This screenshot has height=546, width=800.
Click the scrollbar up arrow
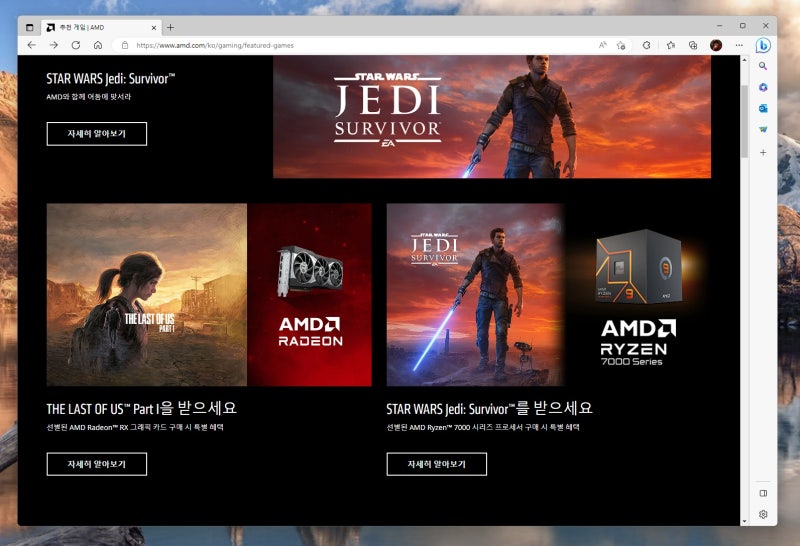(x=744, y=60)
